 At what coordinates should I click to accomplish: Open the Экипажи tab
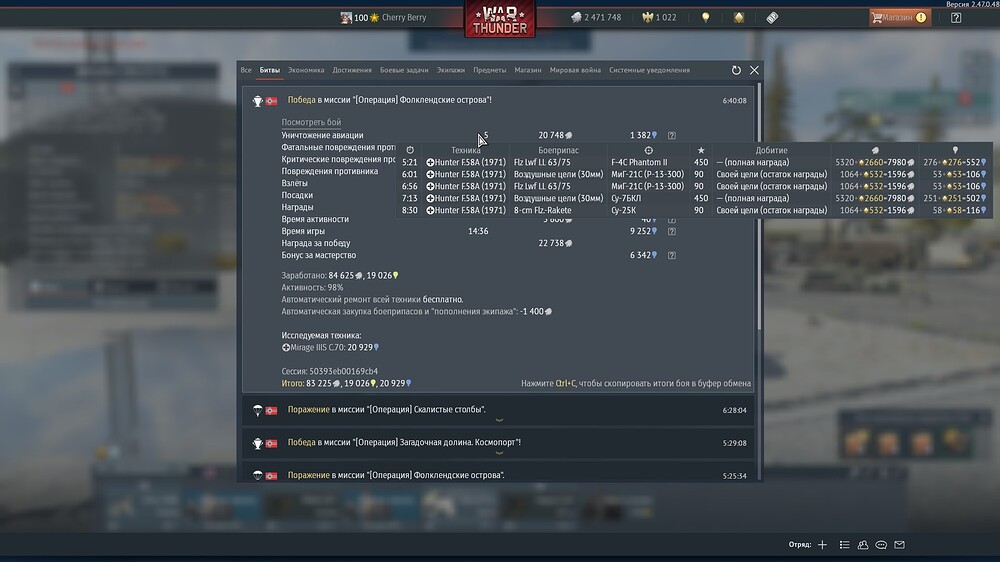[x=451, y=70]
